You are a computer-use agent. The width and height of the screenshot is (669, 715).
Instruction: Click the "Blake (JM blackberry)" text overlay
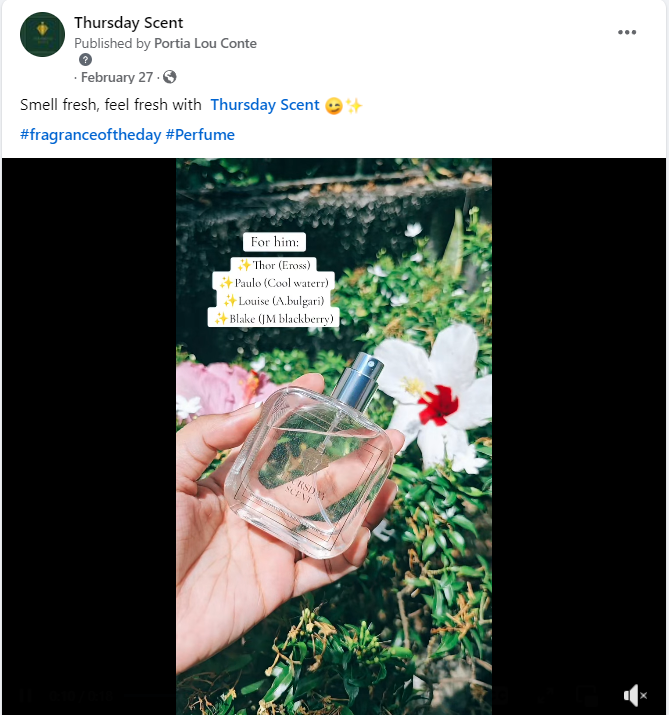[275, 318]
